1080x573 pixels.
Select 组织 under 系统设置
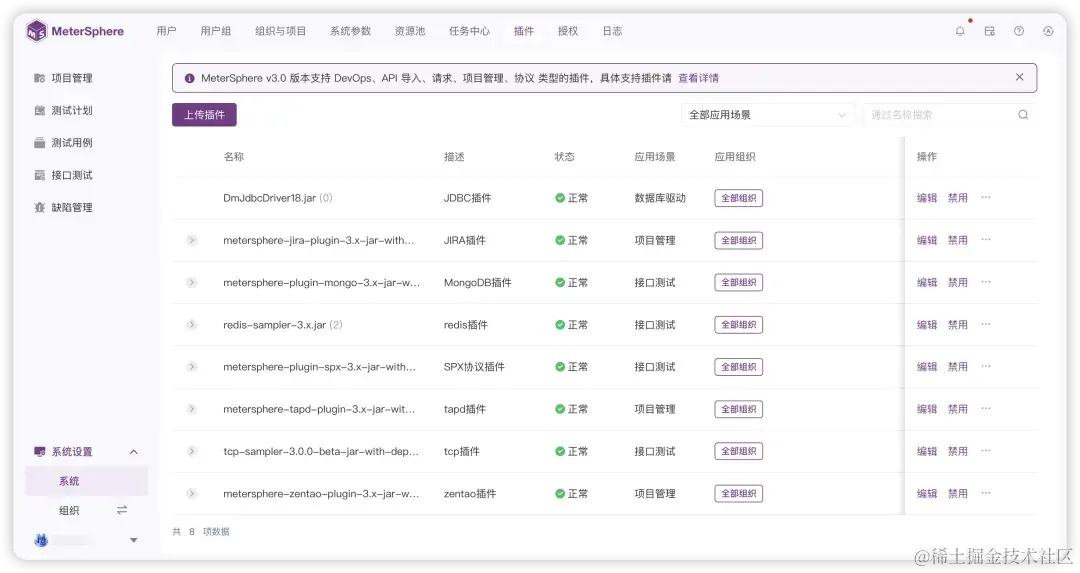coord(69,510)
